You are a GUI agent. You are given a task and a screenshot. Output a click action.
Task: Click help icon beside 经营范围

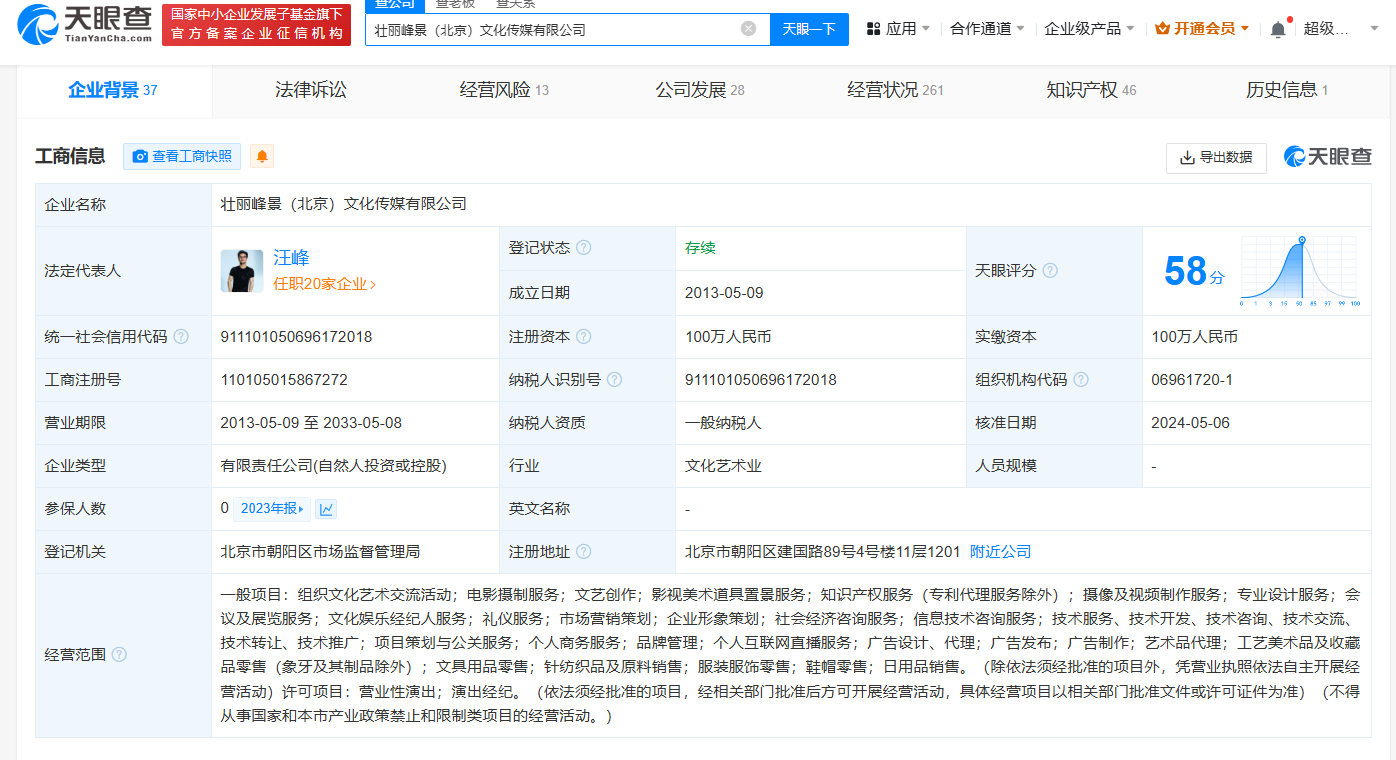pyautogui.click(x=119, y=655)
